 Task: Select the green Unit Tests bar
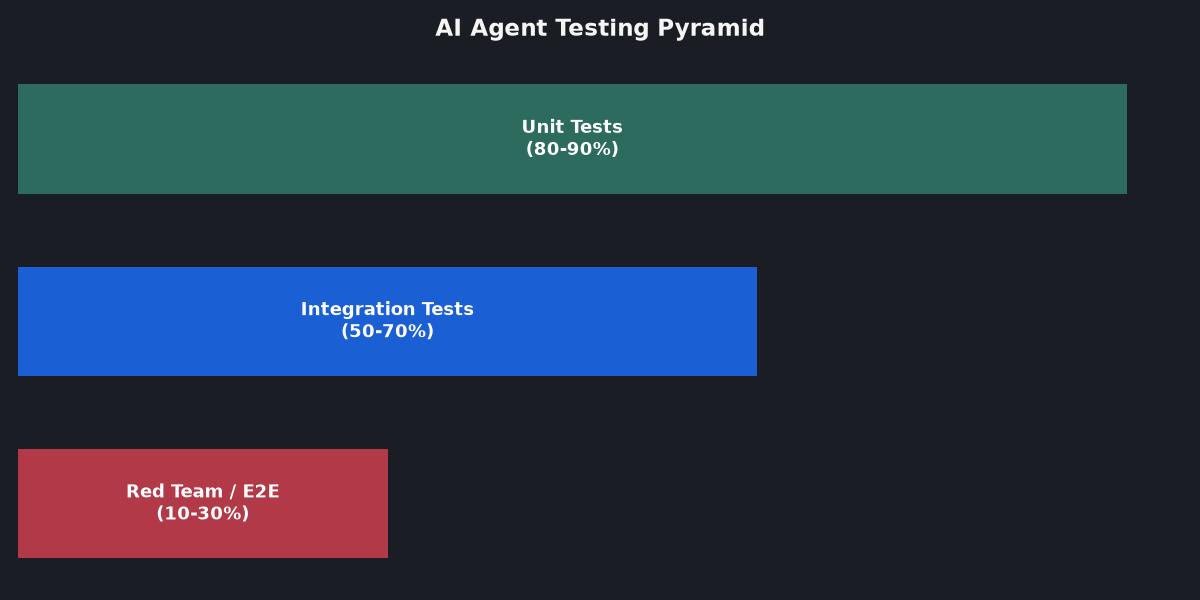pyautogui.click(x=572, y=139)
